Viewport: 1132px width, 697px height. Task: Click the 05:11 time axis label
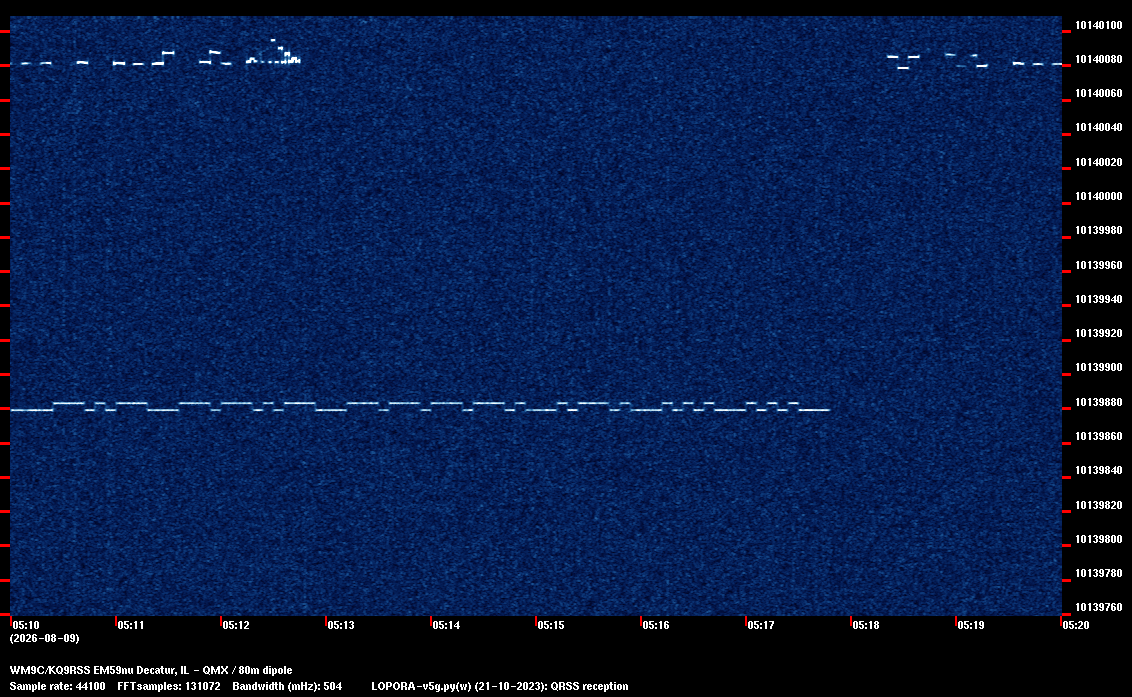[131, 625]
